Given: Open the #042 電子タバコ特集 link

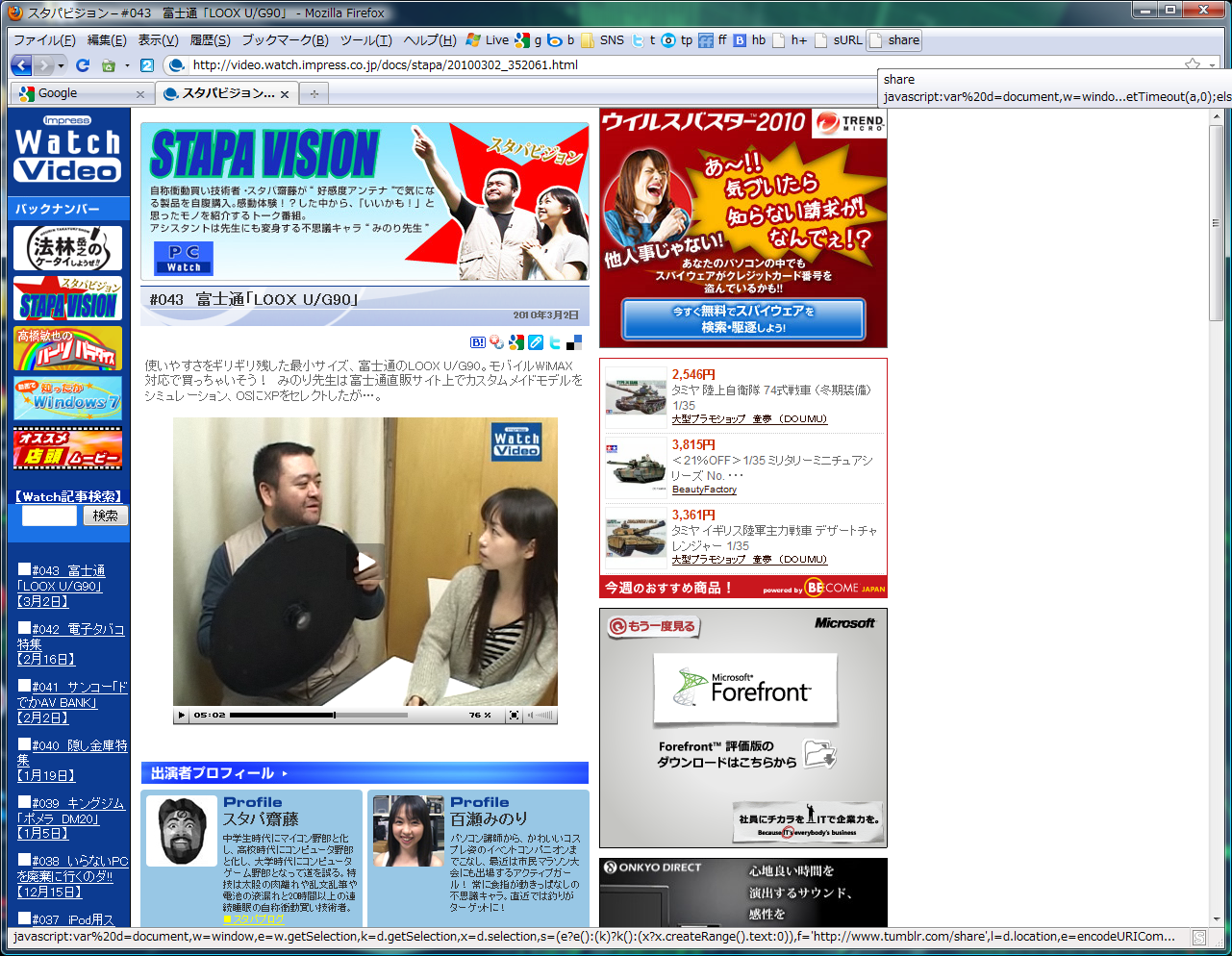Looking at the screenshot, I should tap(70, 643).
